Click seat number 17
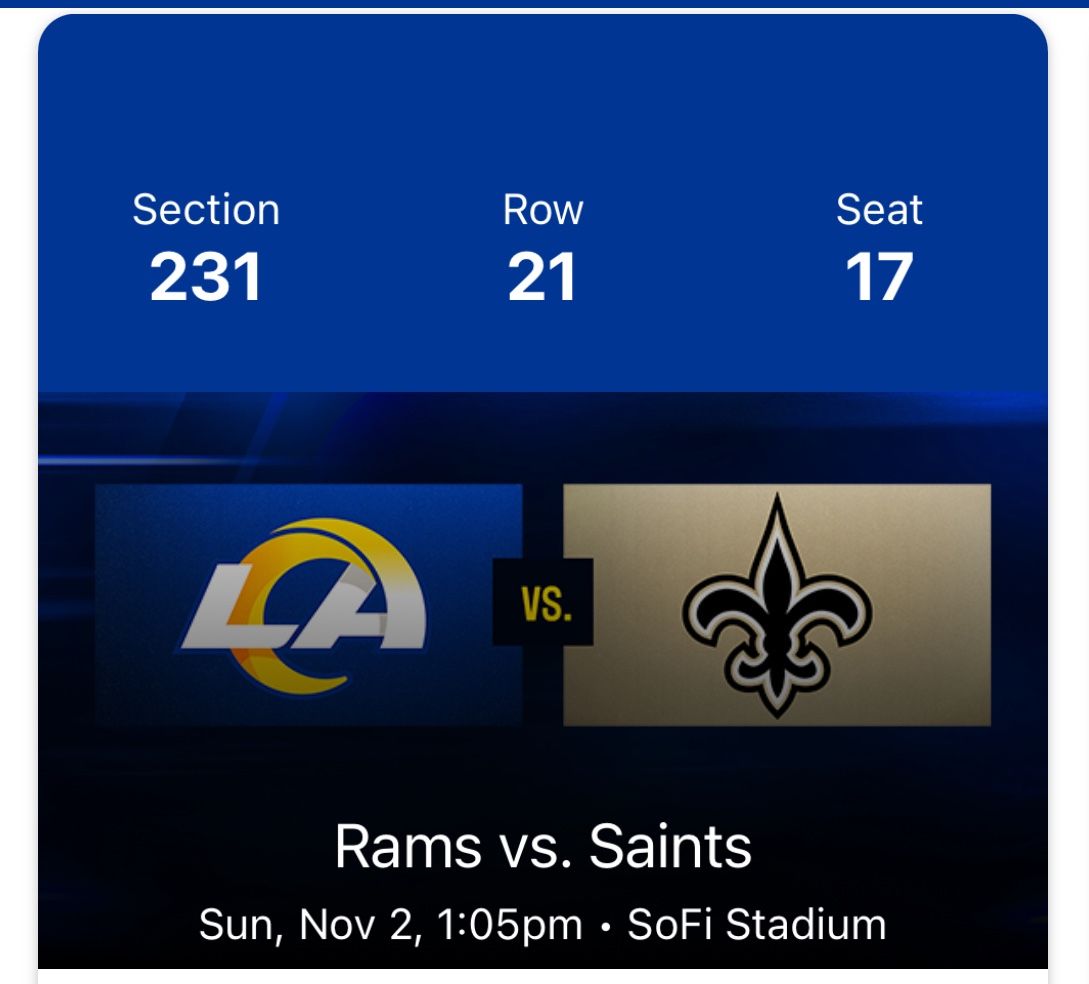This screenshot has height=984, width=1089. pos(879,277)
